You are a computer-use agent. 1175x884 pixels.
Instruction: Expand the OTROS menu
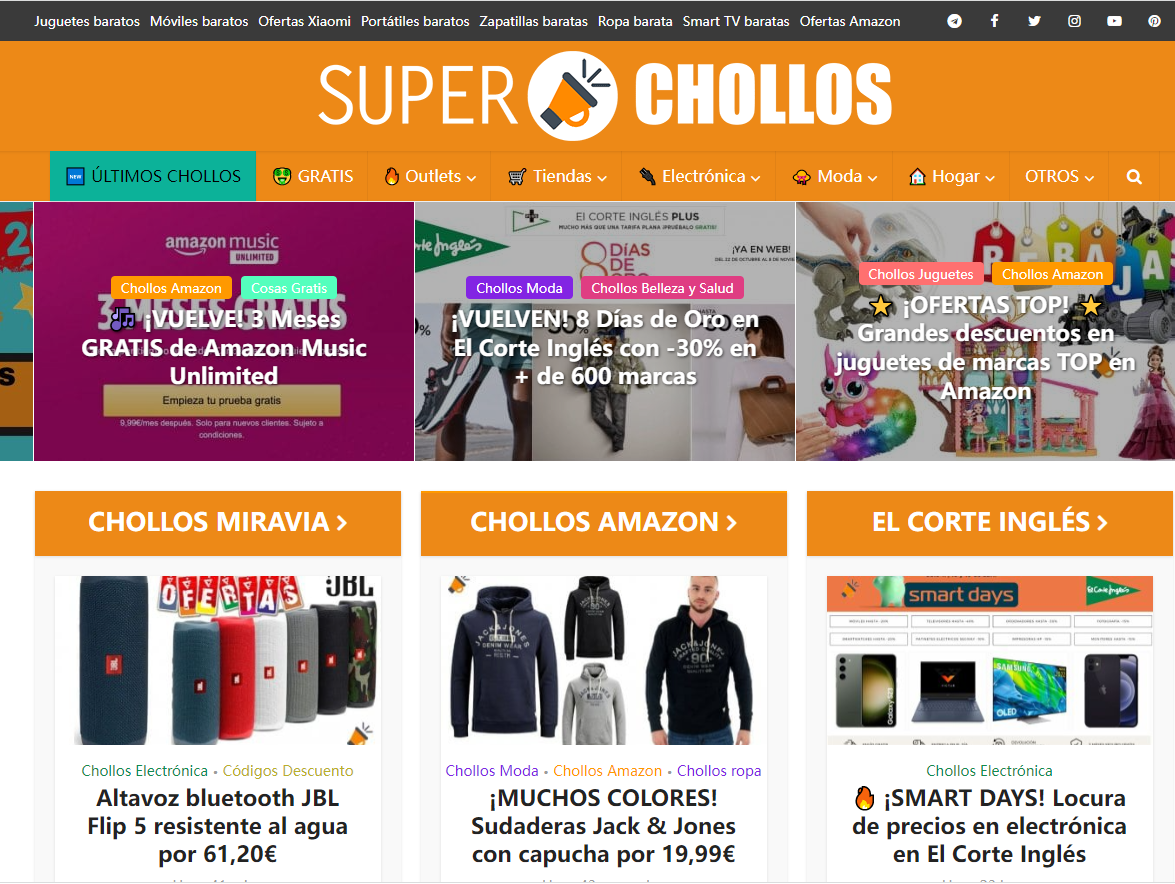[1060, 176]
